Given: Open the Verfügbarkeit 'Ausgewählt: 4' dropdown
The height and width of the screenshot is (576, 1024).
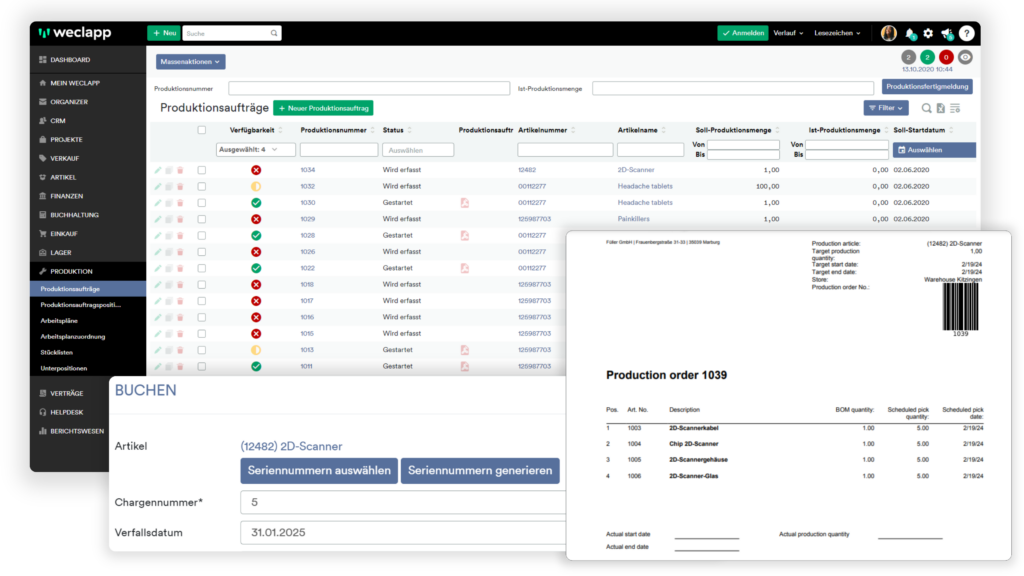Looking at the screenshot, I should coord(256,150).
